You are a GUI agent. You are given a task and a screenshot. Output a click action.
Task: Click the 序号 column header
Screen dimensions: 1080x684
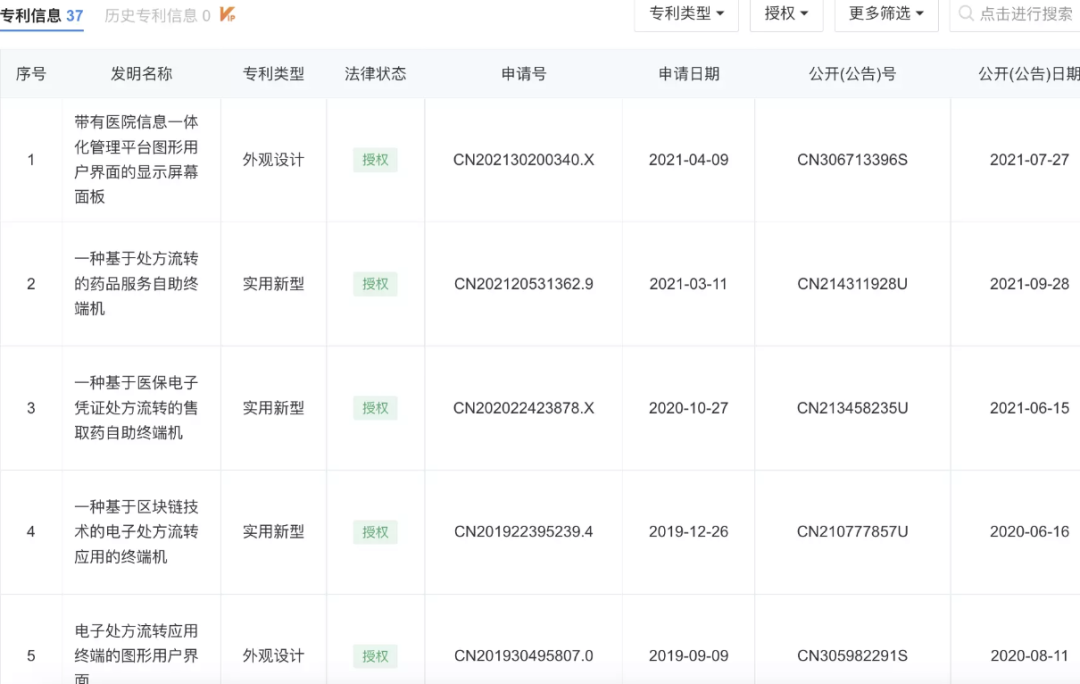pyautogui.click(x=31, y=73)
